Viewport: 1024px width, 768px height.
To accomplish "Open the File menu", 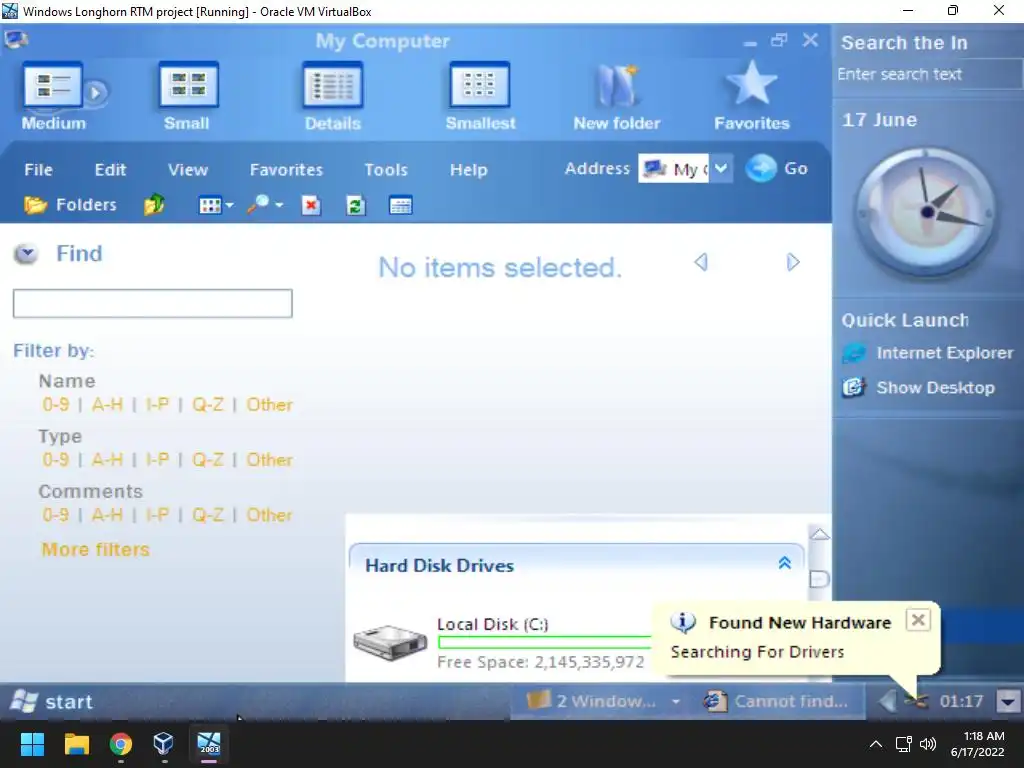I will tap(39, 170).
